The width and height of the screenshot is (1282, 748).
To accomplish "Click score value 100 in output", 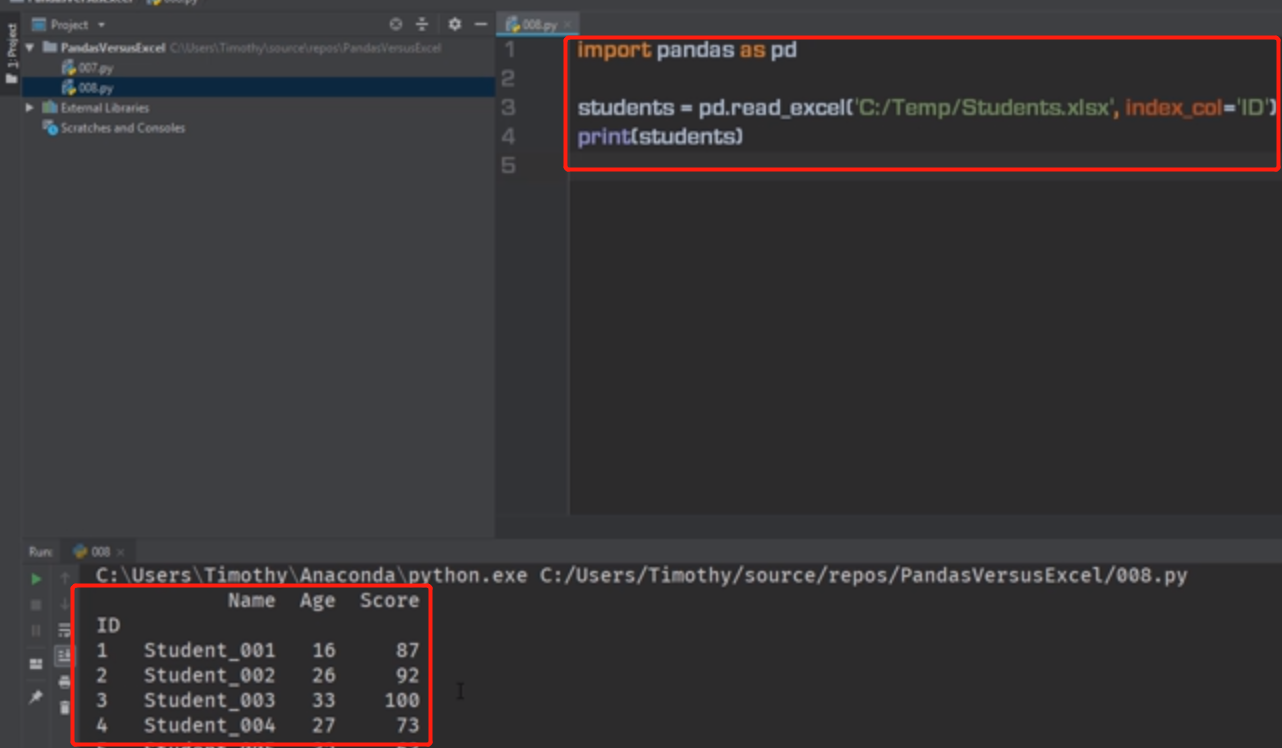I will 402,700.
